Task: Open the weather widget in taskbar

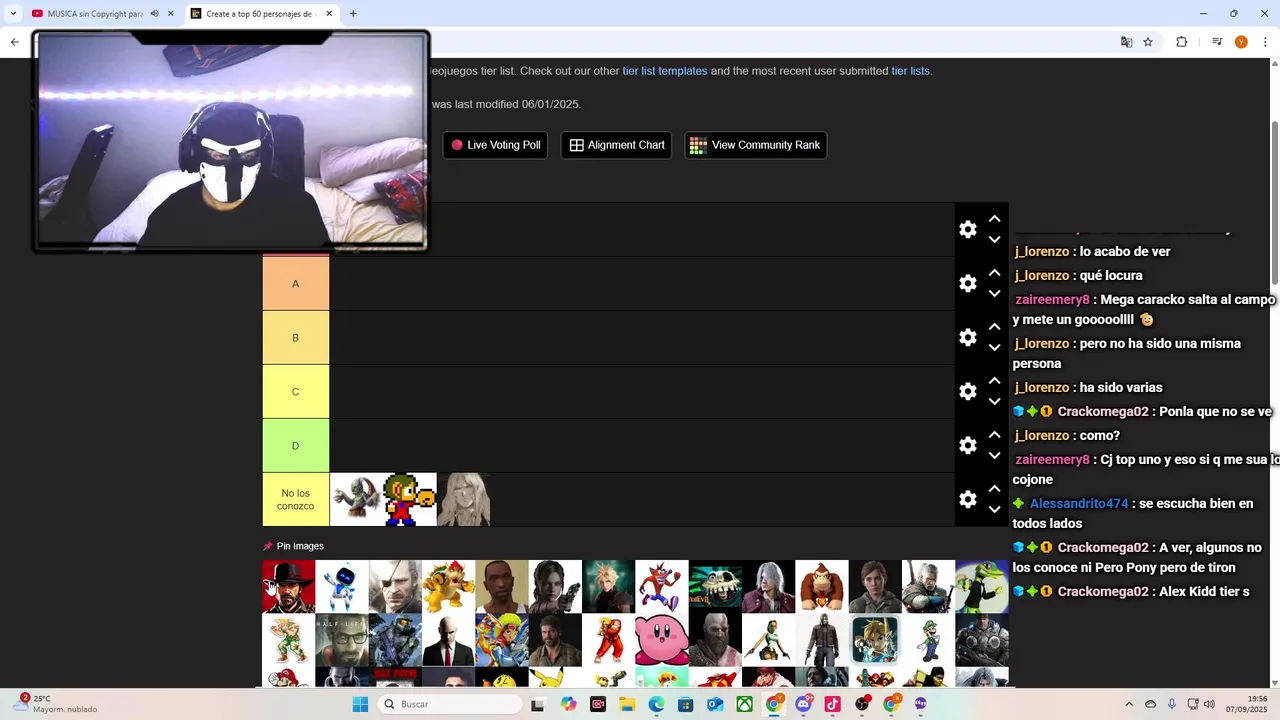Action: (55, 704)
